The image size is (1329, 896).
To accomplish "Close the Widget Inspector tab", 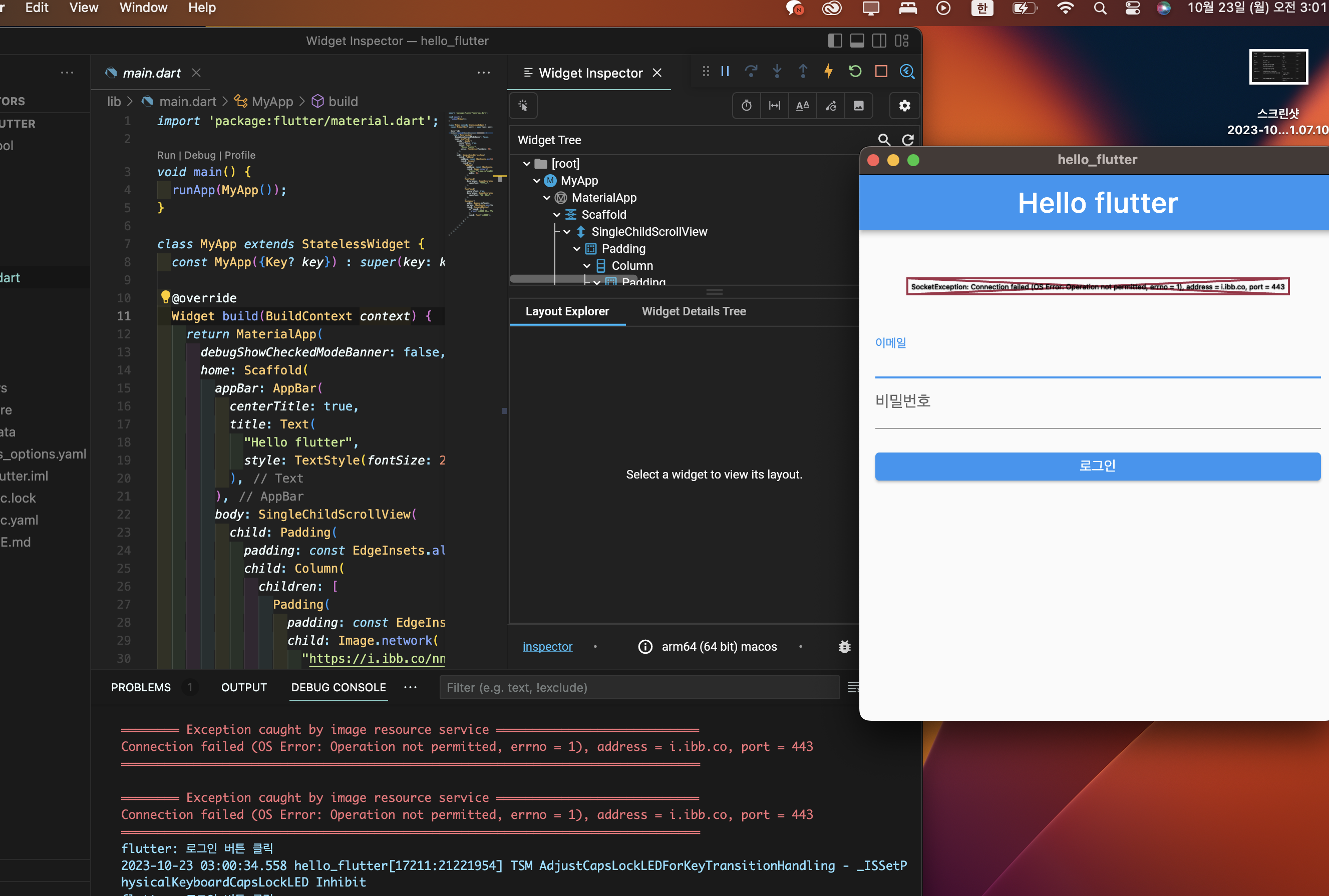I will [x=657, y=73].
